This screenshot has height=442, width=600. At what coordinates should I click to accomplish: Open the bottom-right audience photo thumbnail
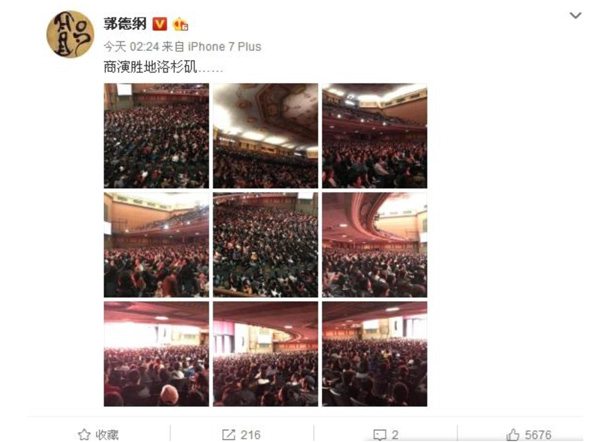coord(375,354)
